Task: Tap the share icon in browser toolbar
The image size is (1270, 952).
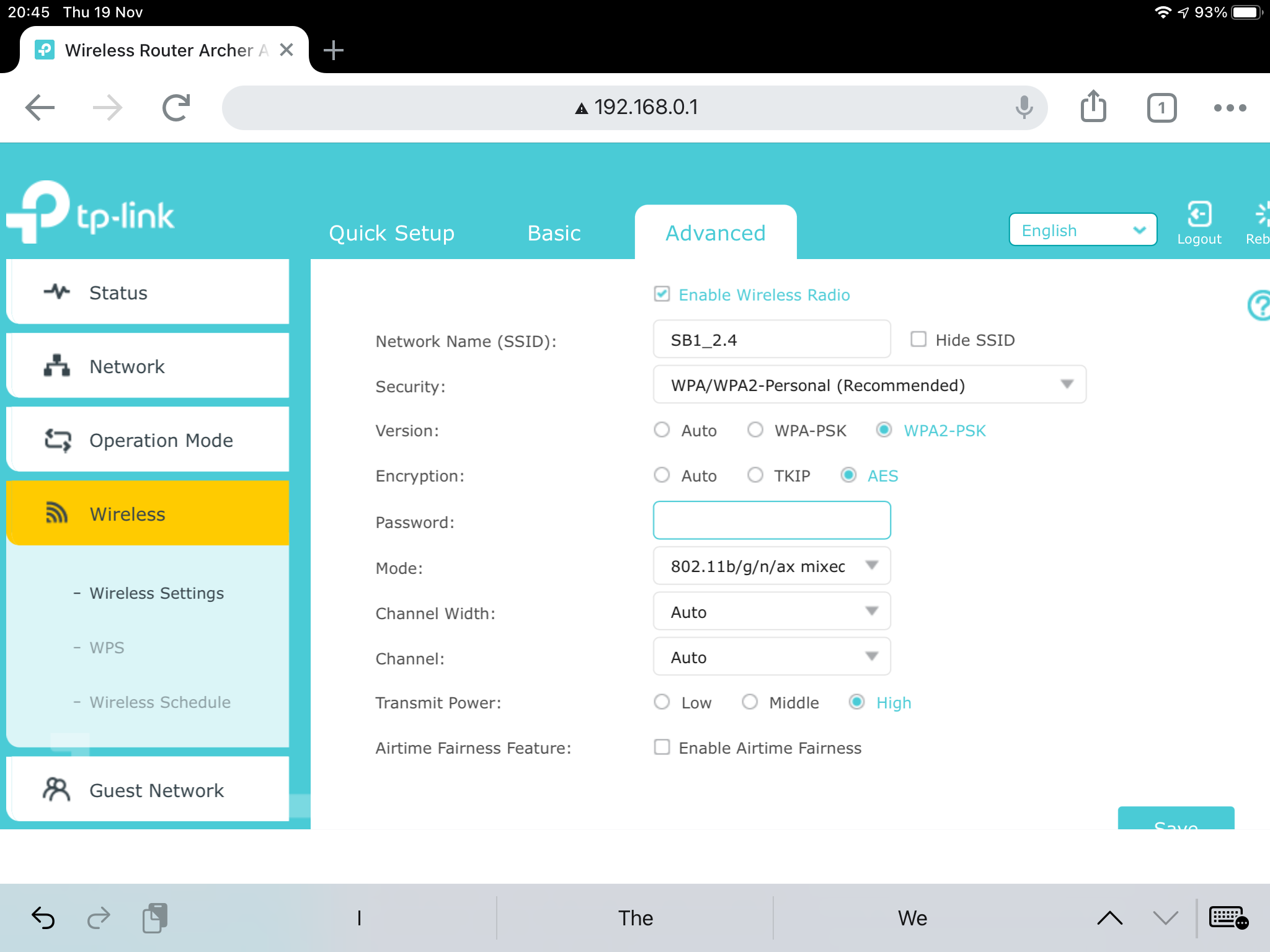Action: [1093, 107]
